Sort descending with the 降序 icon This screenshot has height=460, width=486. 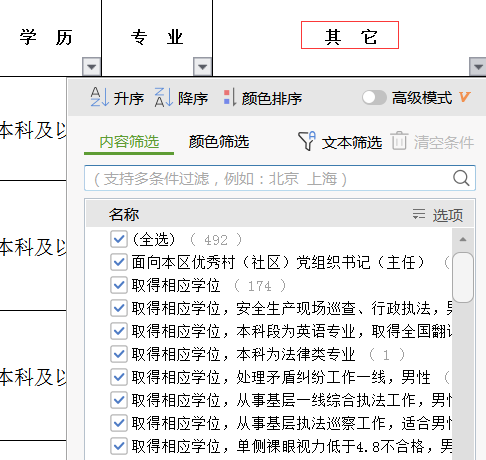(164, 97)
